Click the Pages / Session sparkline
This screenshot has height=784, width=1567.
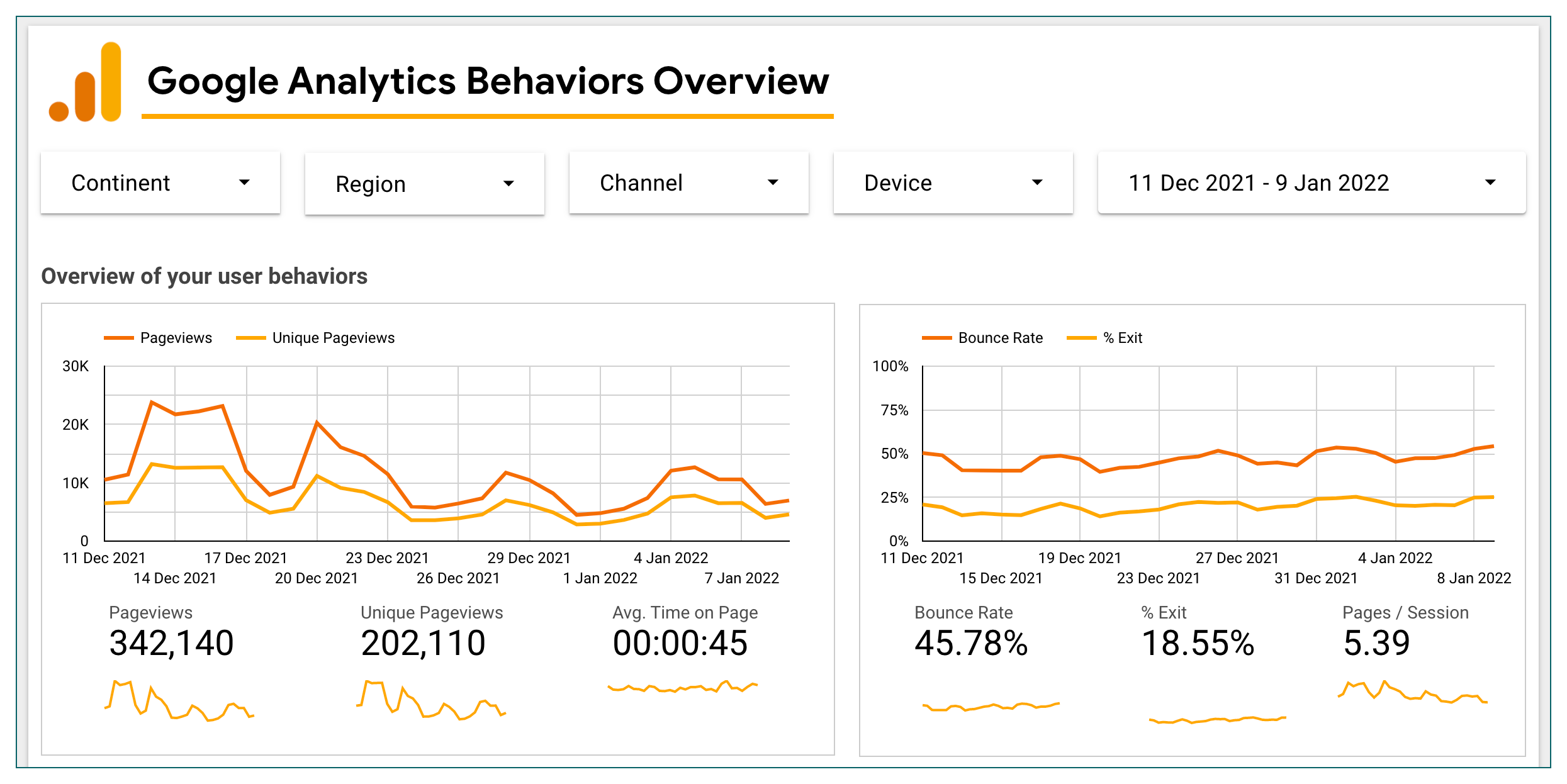[x=1413, y=692]
